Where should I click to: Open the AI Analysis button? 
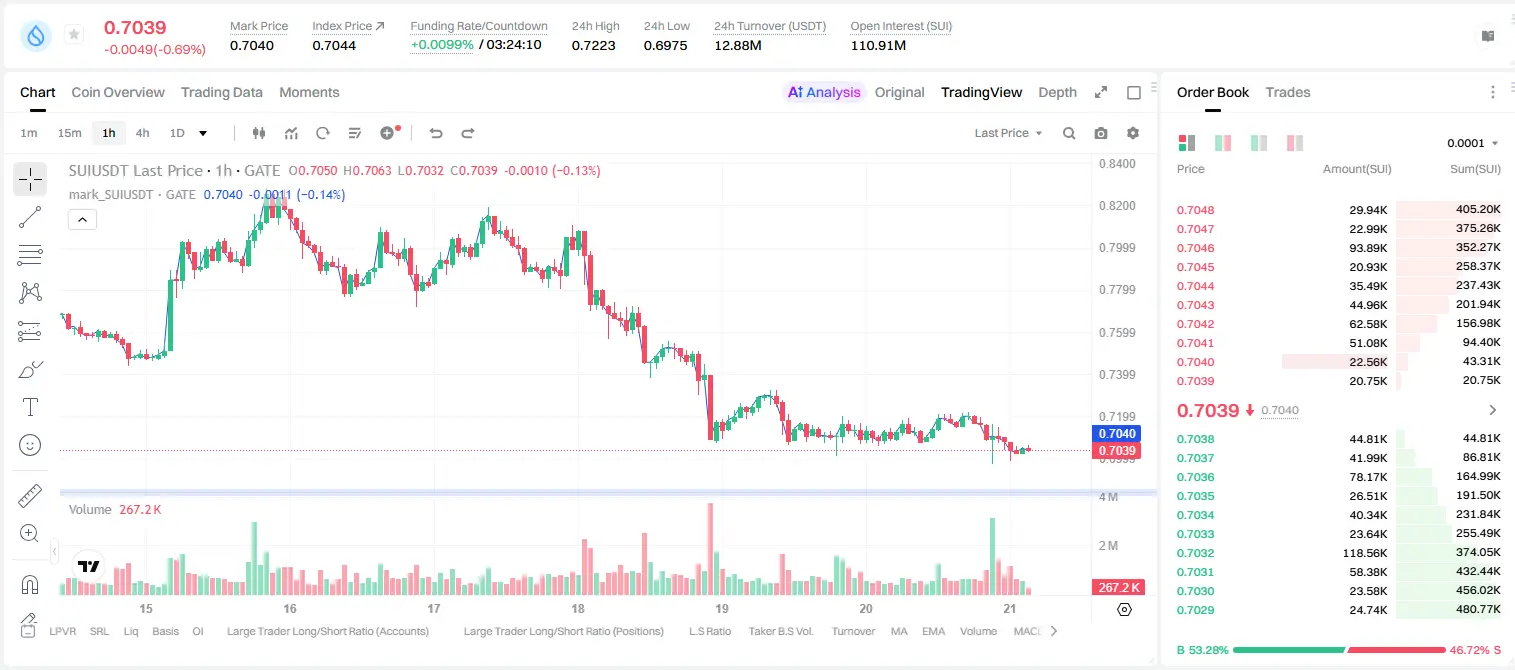[824, 92]
